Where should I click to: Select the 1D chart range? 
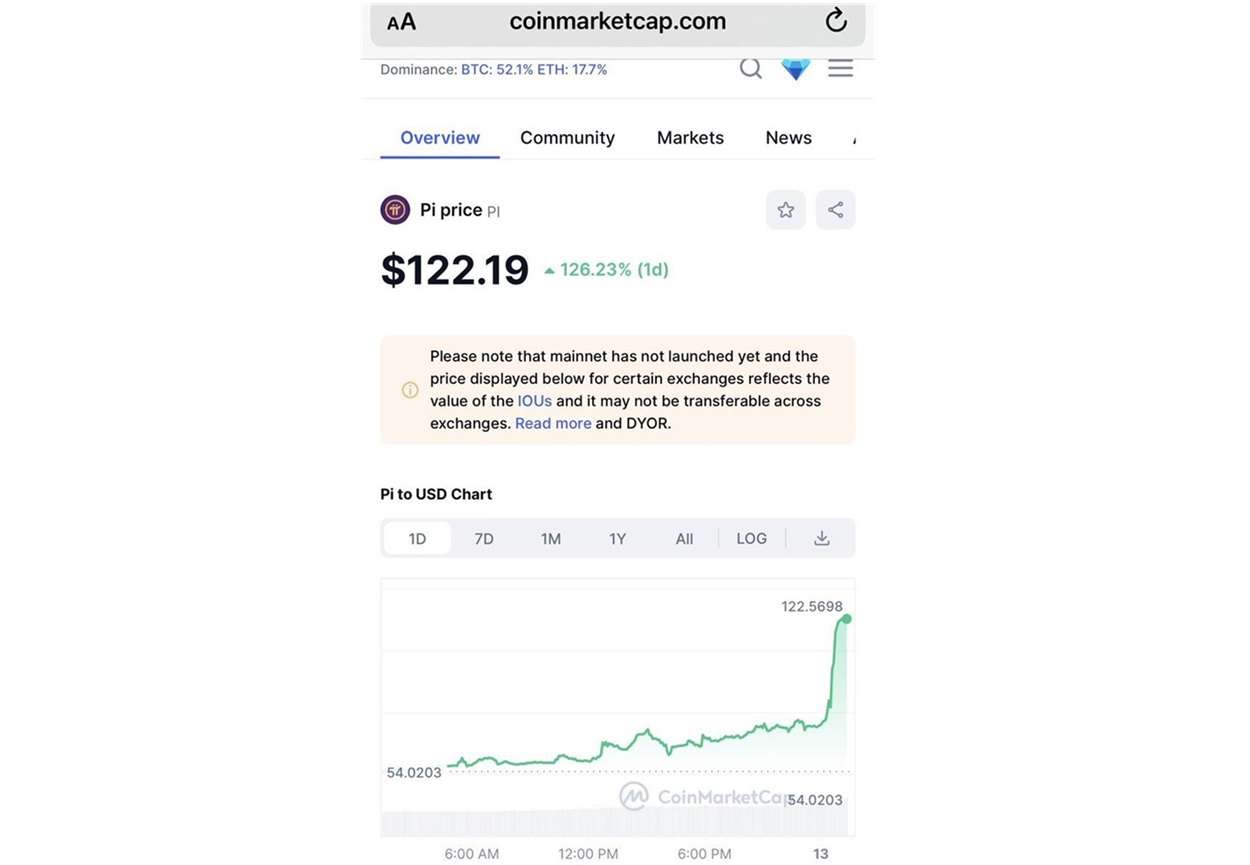tap(417, 538)
